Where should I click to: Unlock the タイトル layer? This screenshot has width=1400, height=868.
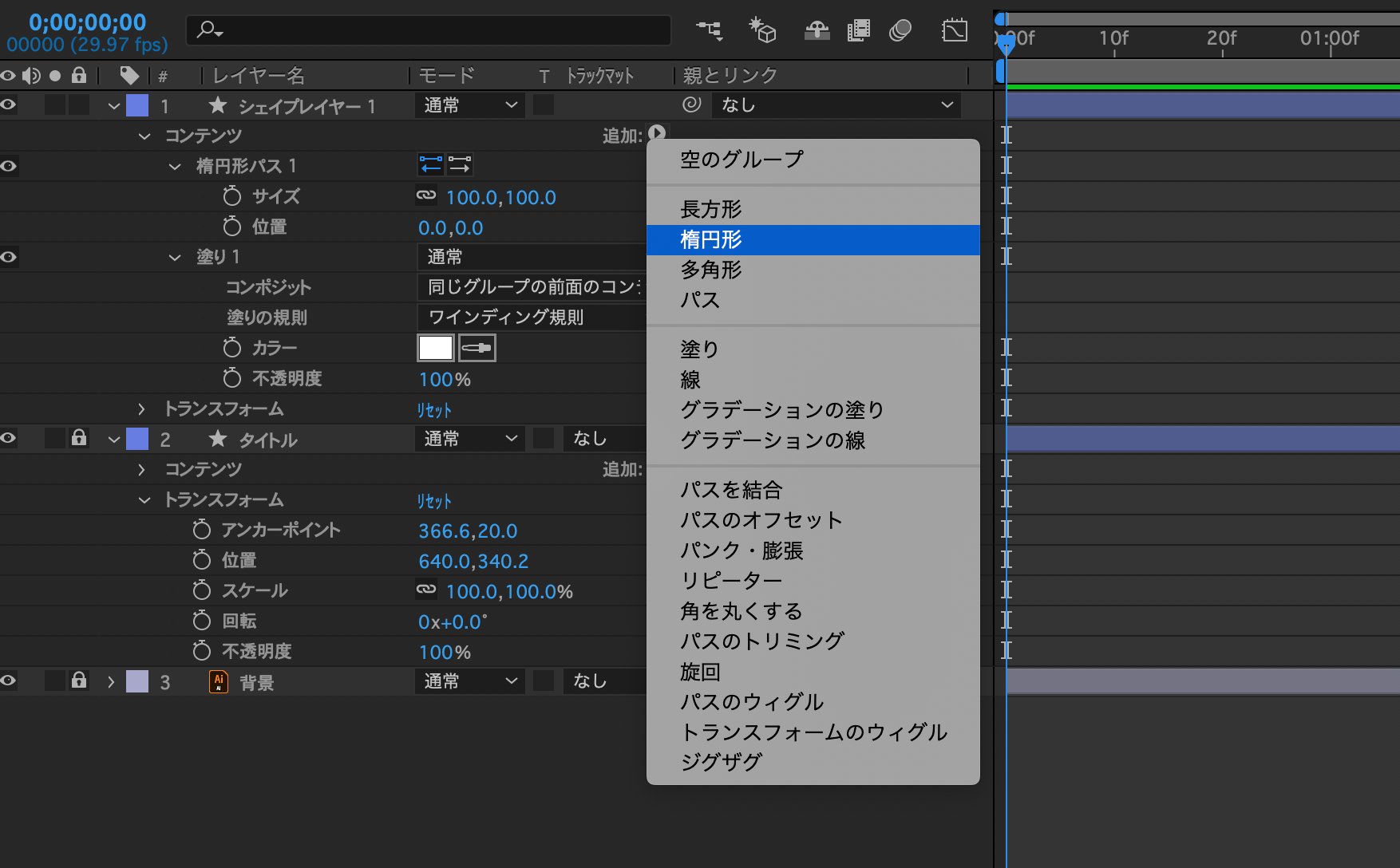click(x=79, y=438)
